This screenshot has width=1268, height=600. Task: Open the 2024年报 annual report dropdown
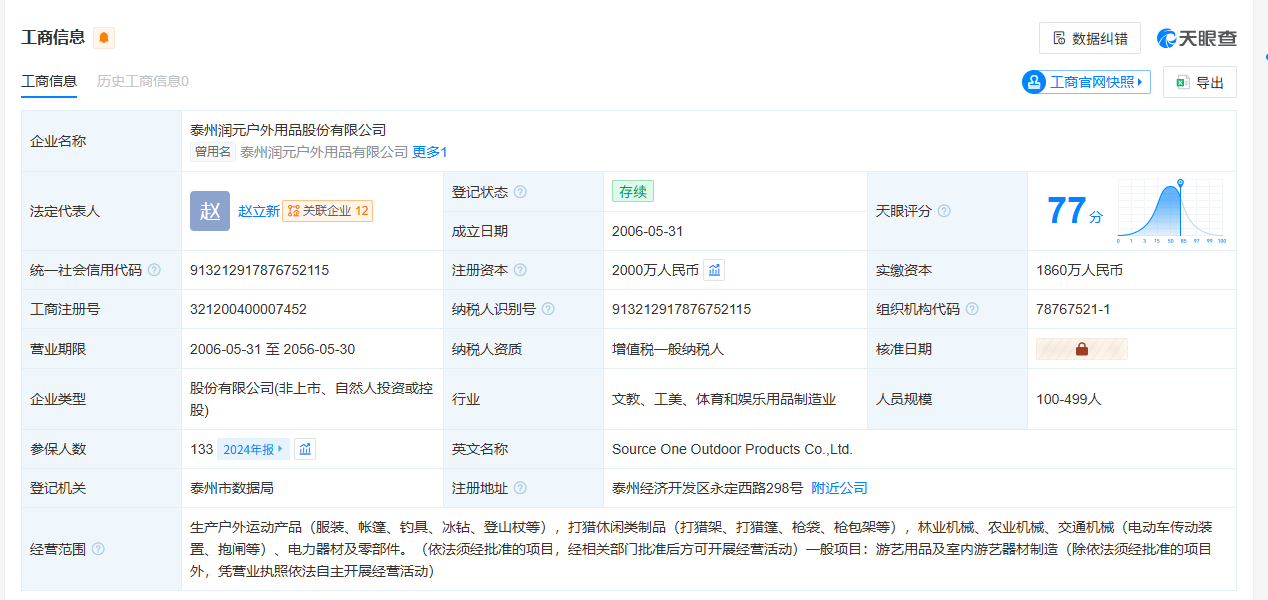coord(253,449)
